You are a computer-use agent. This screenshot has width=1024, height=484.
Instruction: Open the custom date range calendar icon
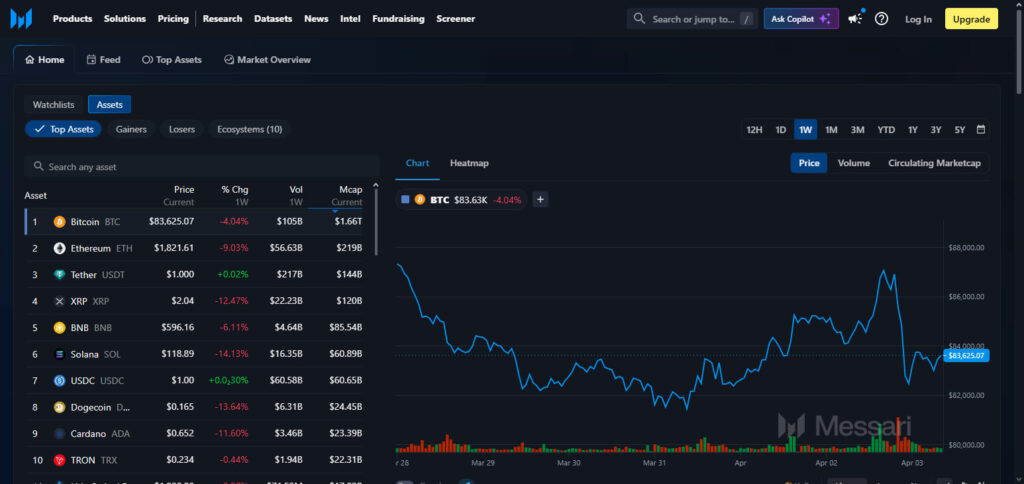981,129
